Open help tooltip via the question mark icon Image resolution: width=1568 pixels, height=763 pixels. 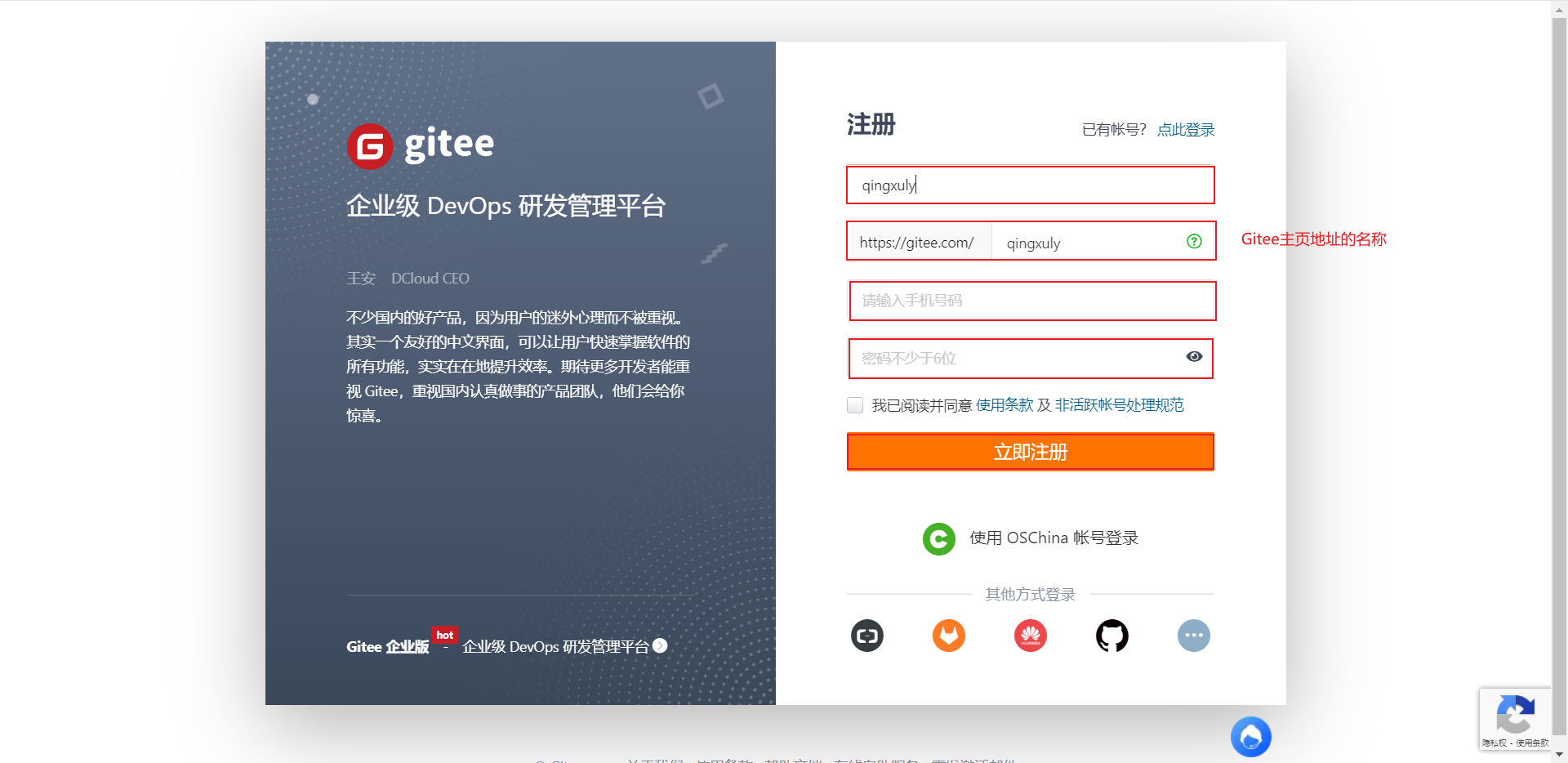coord(1194,241)
